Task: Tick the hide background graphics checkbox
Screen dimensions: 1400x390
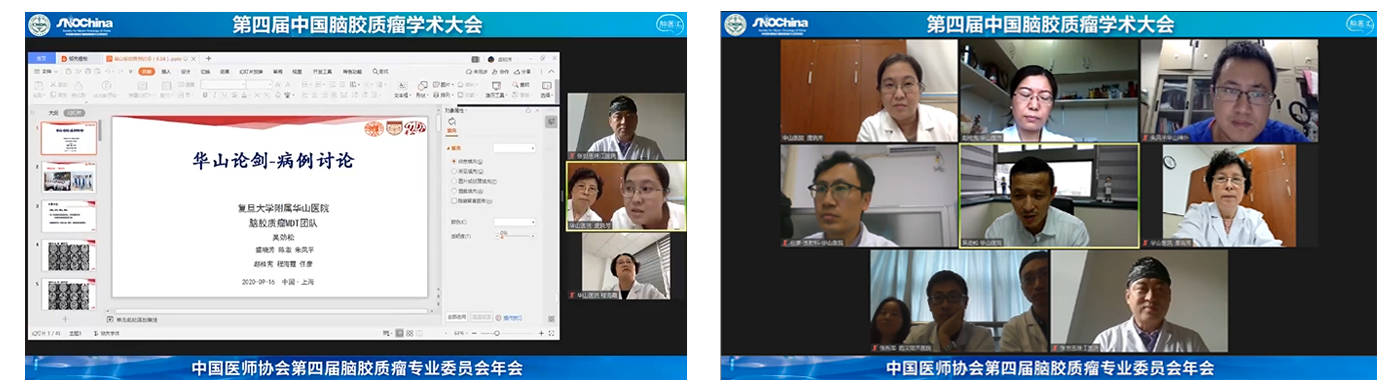Action: tap(454, 201)
